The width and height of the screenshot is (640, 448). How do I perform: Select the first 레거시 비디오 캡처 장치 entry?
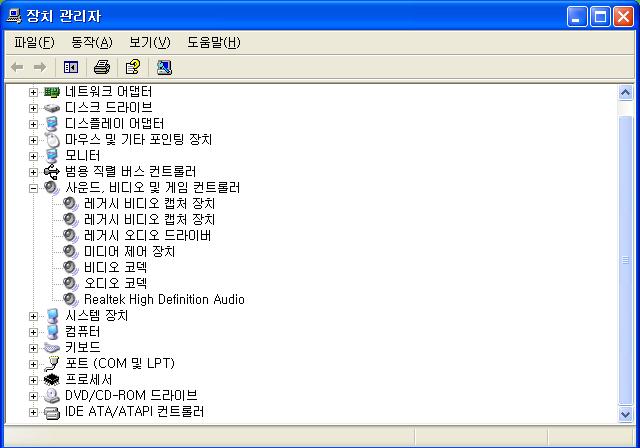click(x=149, y=204)
